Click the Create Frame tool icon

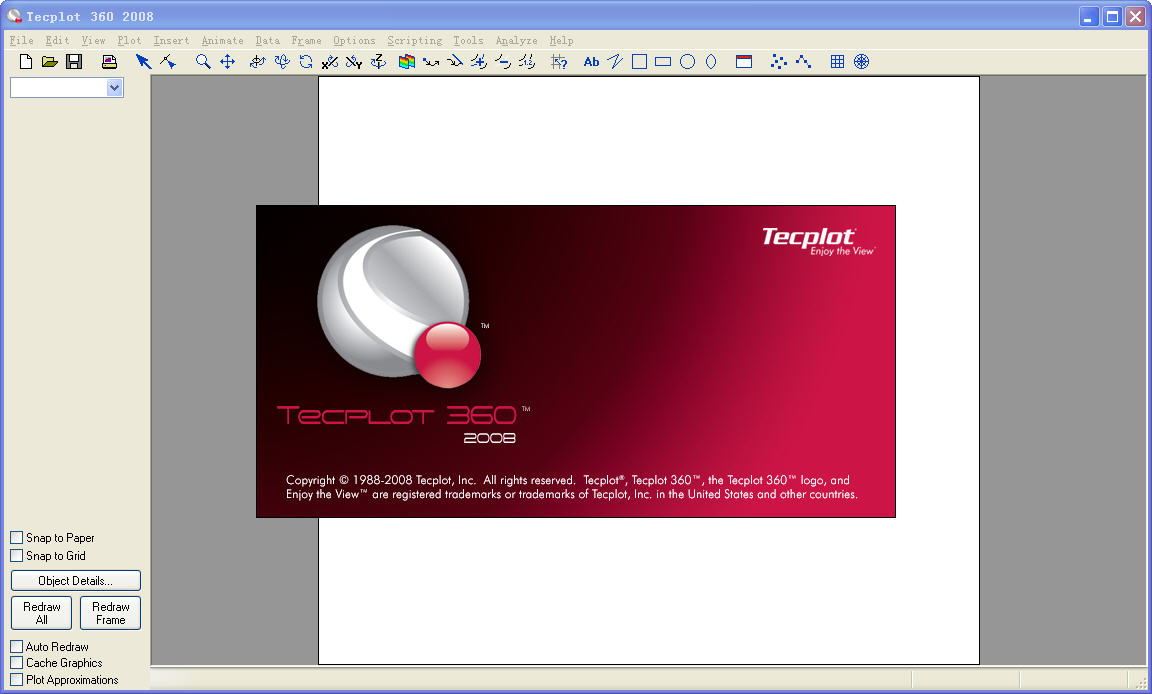tap(744, 62)
